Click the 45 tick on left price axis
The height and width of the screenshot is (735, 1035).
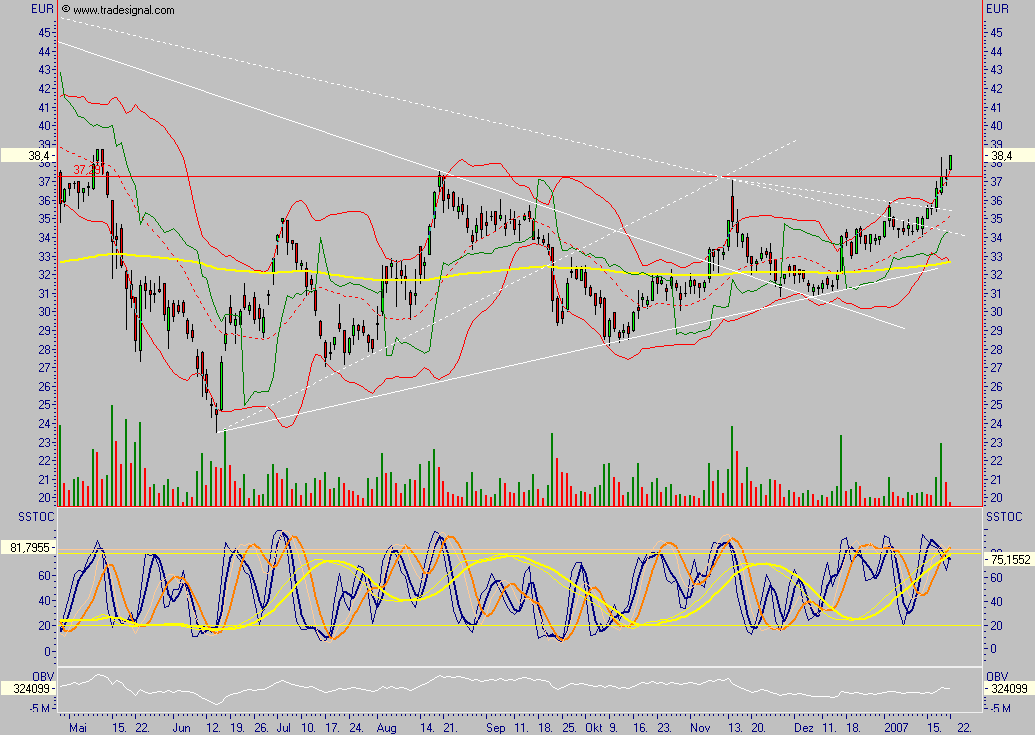45,32
